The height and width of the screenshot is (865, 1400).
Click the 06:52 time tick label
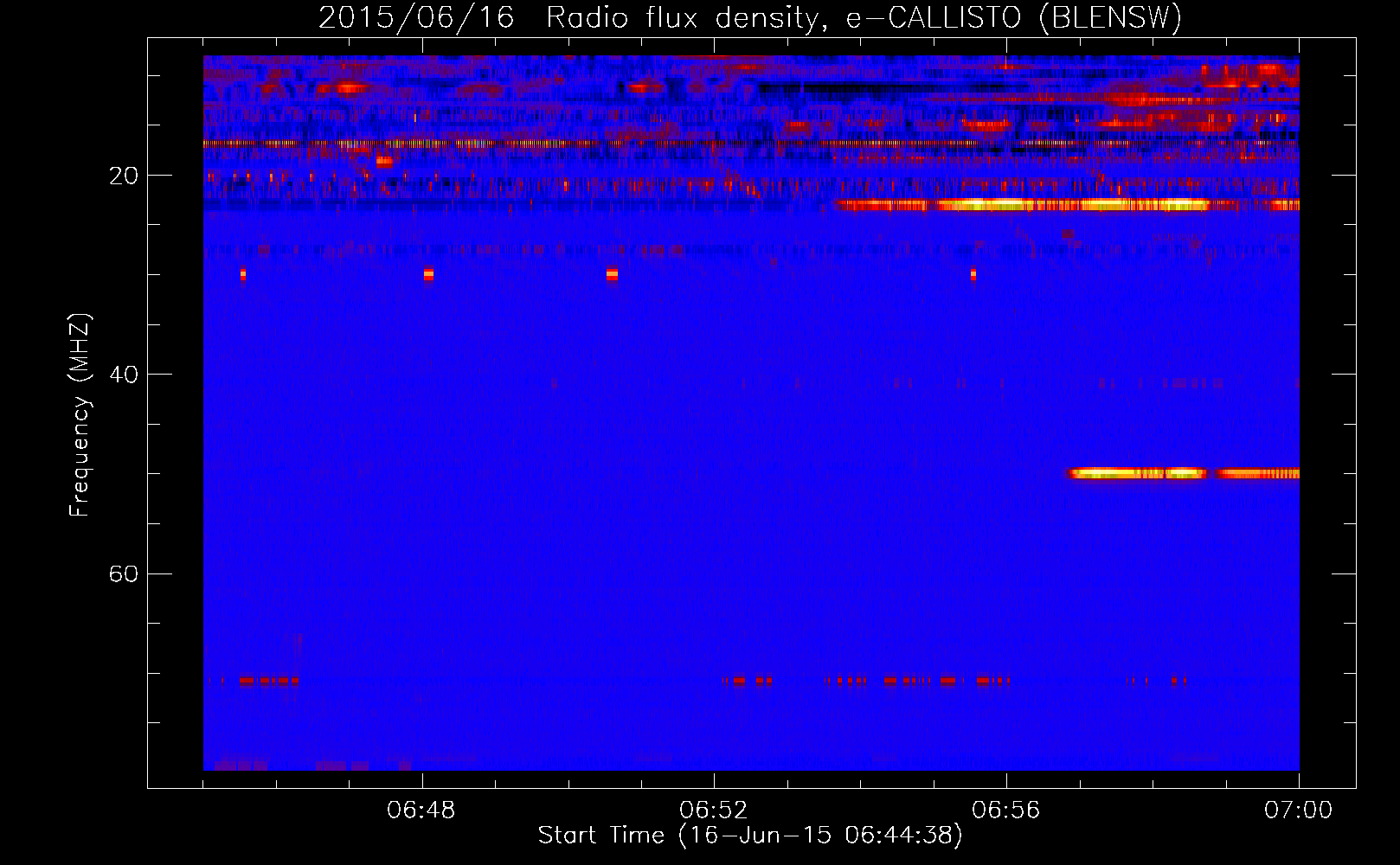tap(714, 811)
